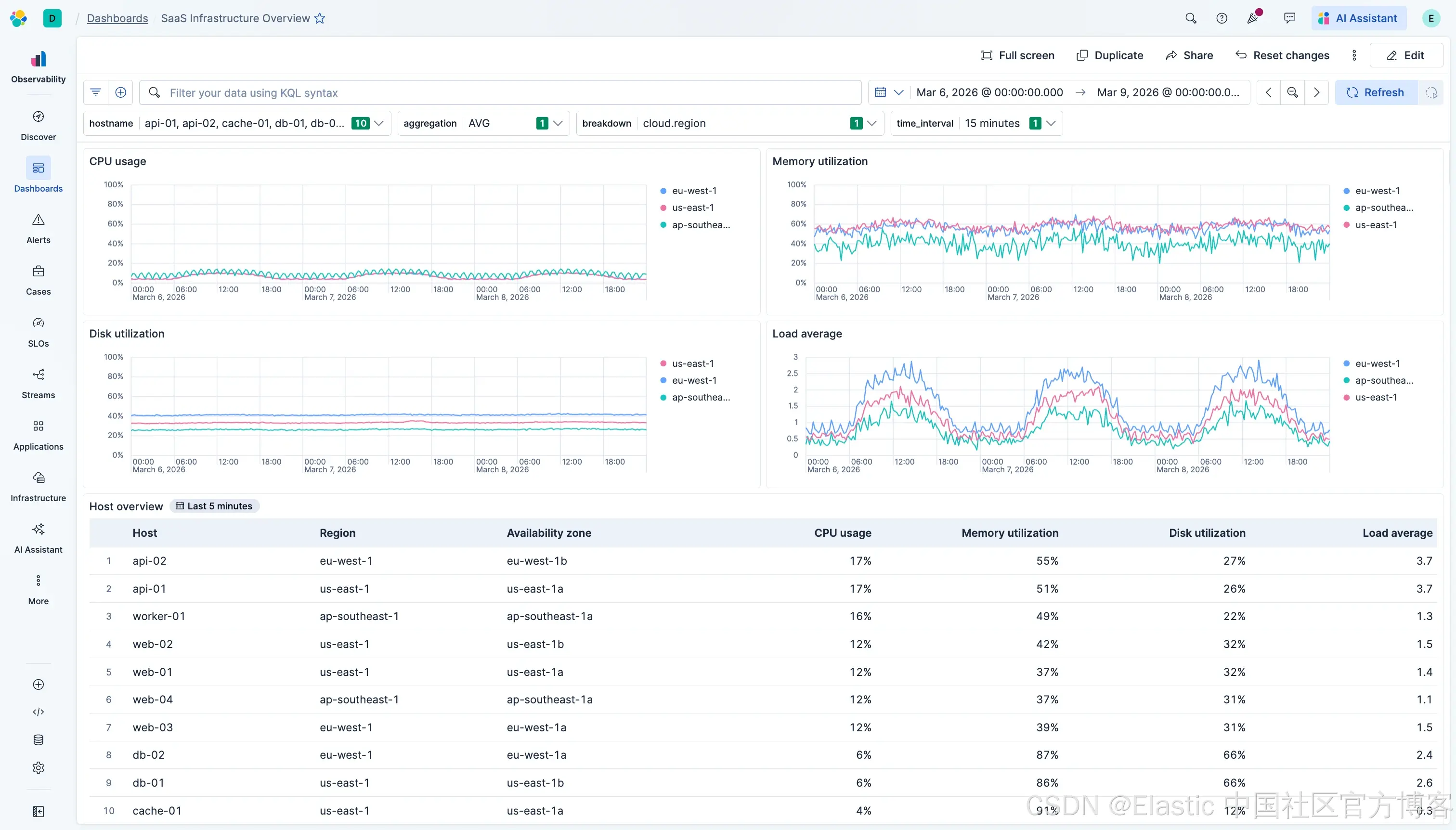Toggle eu-west-1 series in CPU usage legend
This screenshot has width=1456, height=830.
point(694,191)
